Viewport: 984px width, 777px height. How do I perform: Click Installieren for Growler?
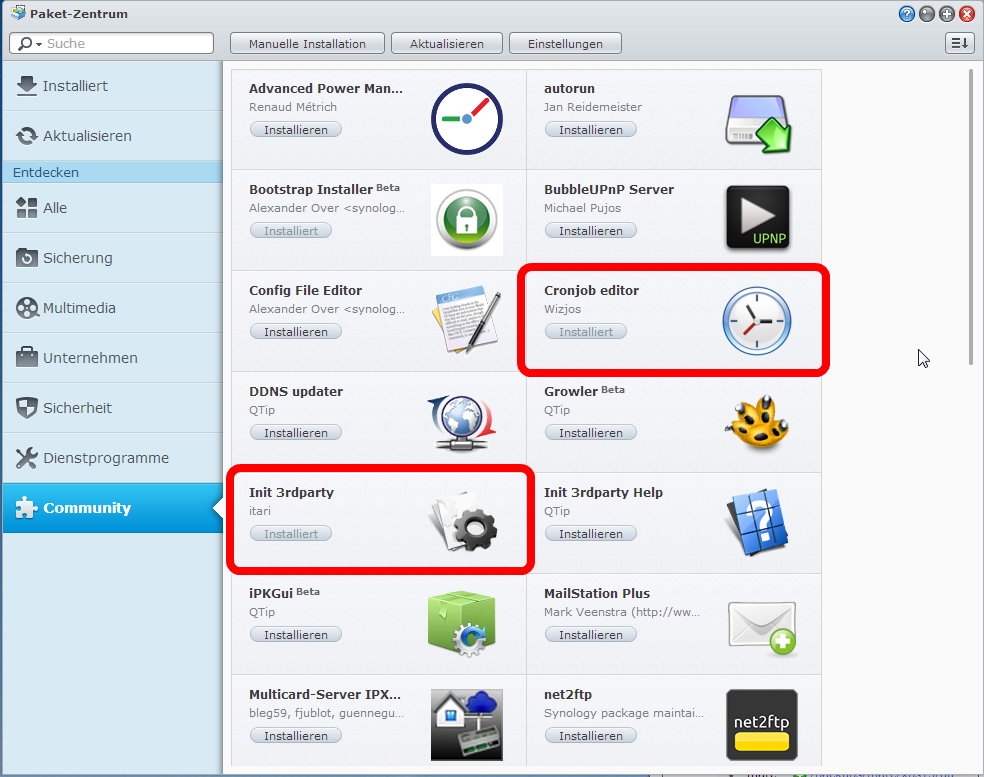pos(591,432)
